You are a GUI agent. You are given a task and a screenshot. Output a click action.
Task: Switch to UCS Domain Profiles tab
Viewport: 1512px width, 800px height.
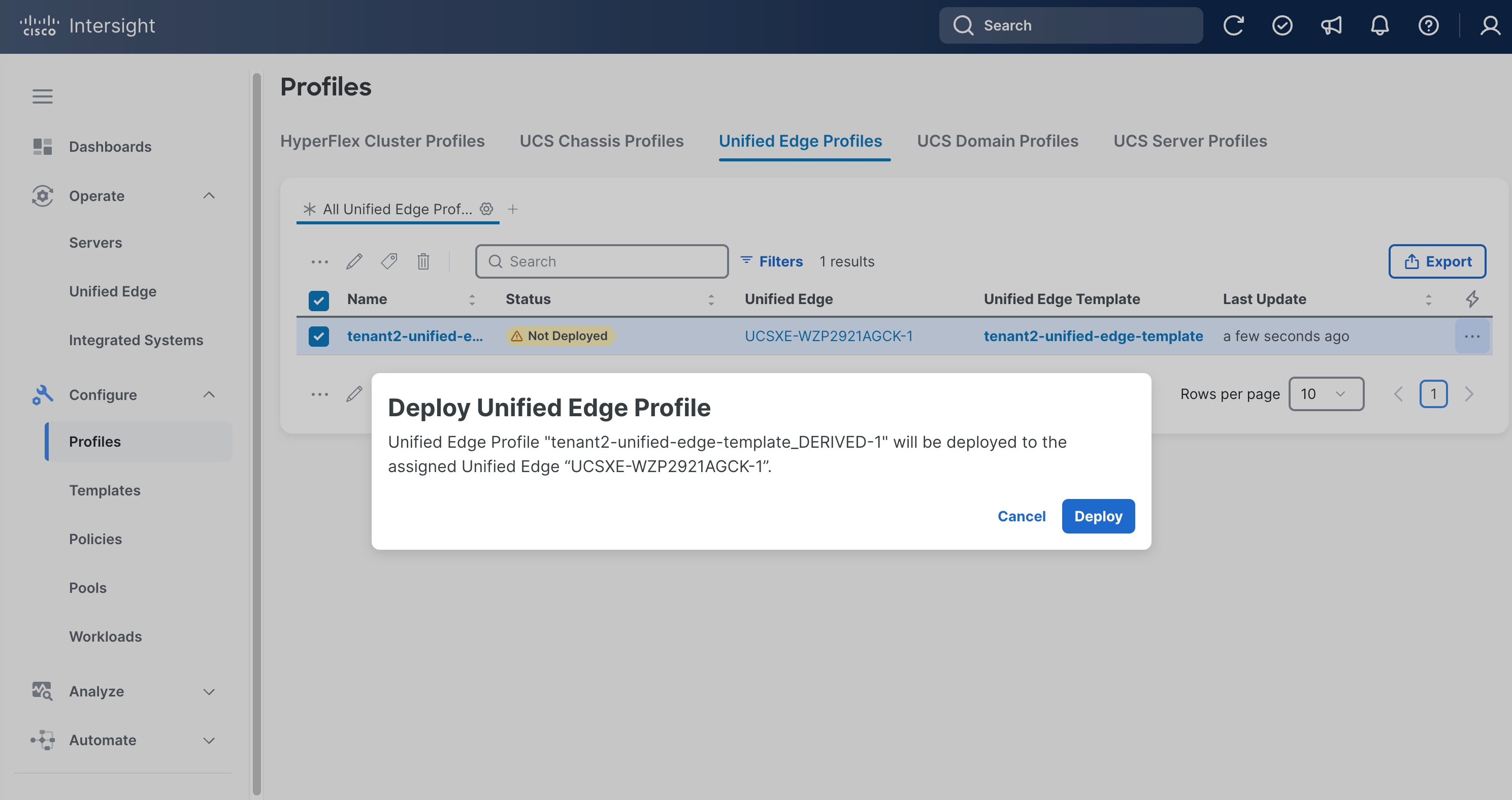[998, 142]
